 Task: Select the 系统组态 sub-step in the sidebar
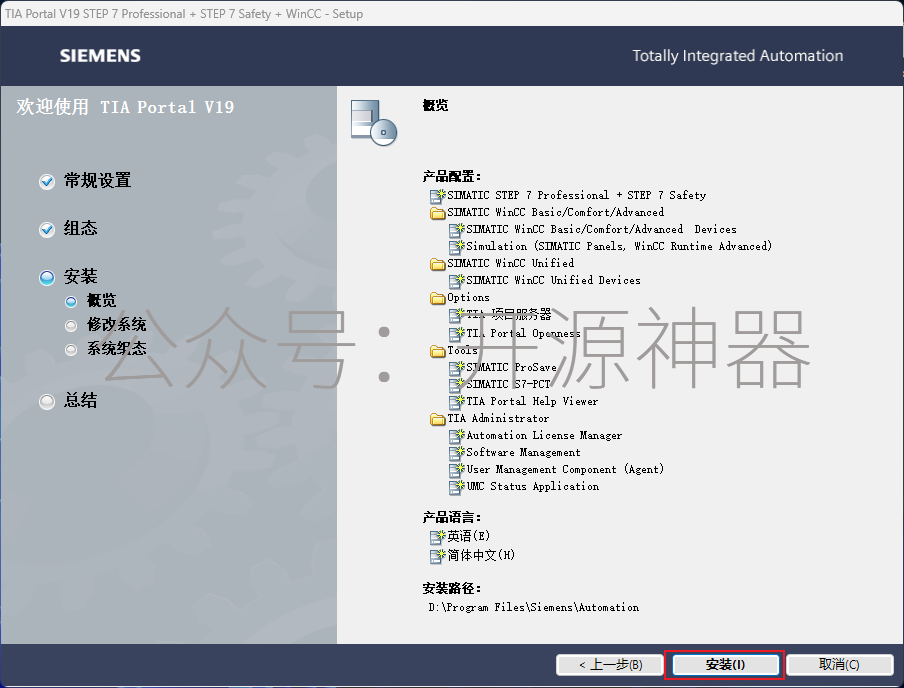(x=116, y=348)
